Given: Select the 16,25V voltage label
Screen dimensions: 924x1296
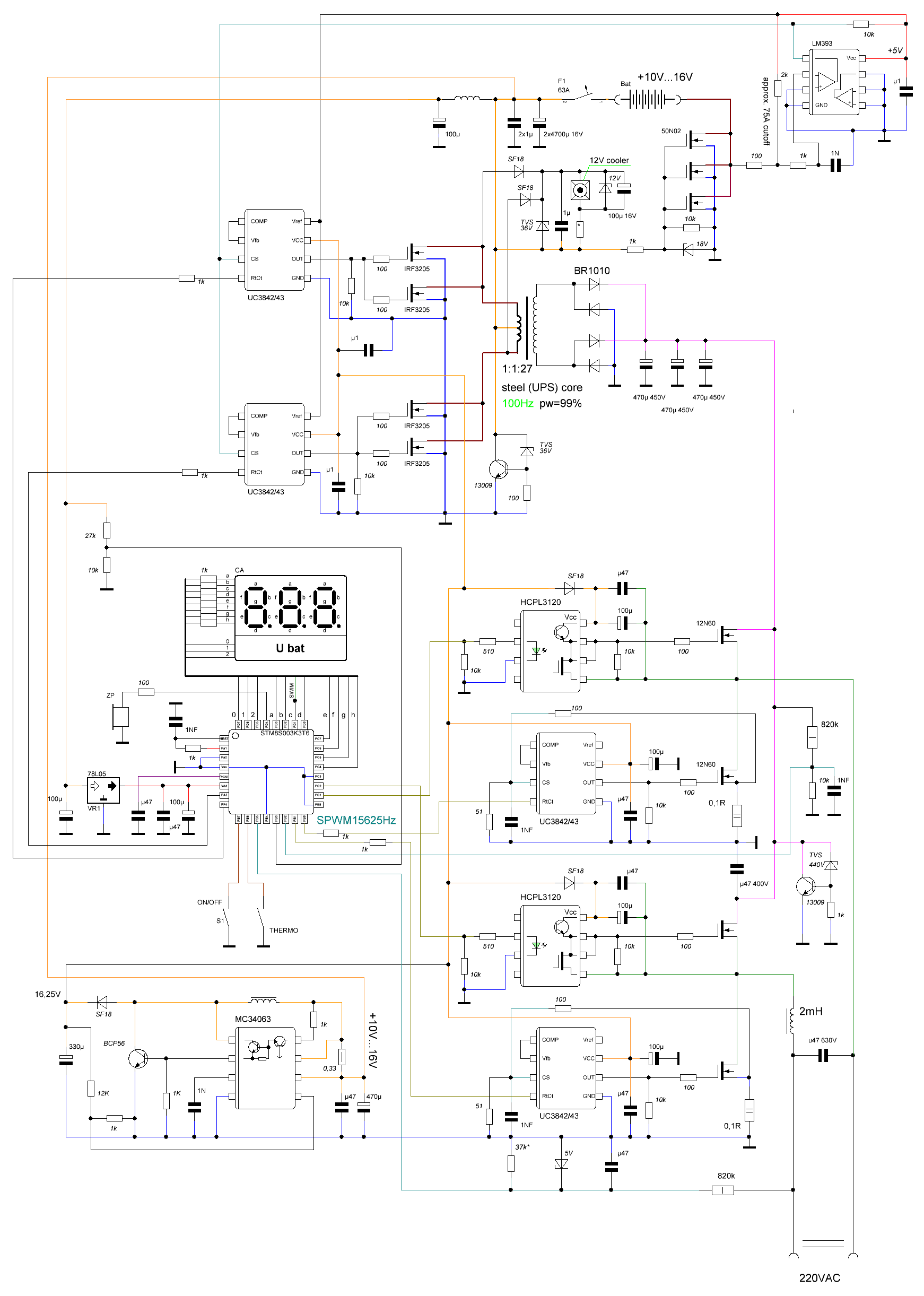Looking at the screenshot, I should (x=48, y=995).
